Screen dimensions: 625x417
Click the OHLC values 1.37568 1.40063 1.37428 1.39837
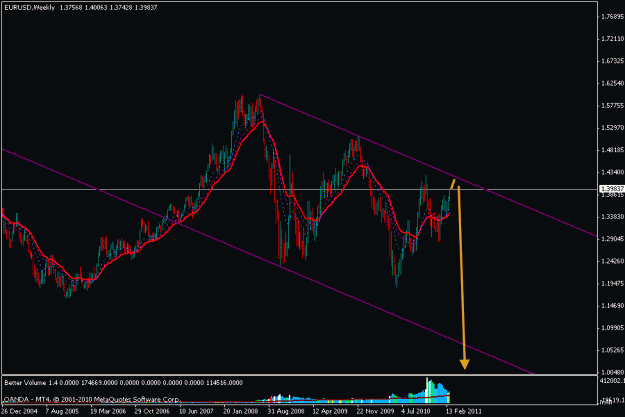pos(108,8)
